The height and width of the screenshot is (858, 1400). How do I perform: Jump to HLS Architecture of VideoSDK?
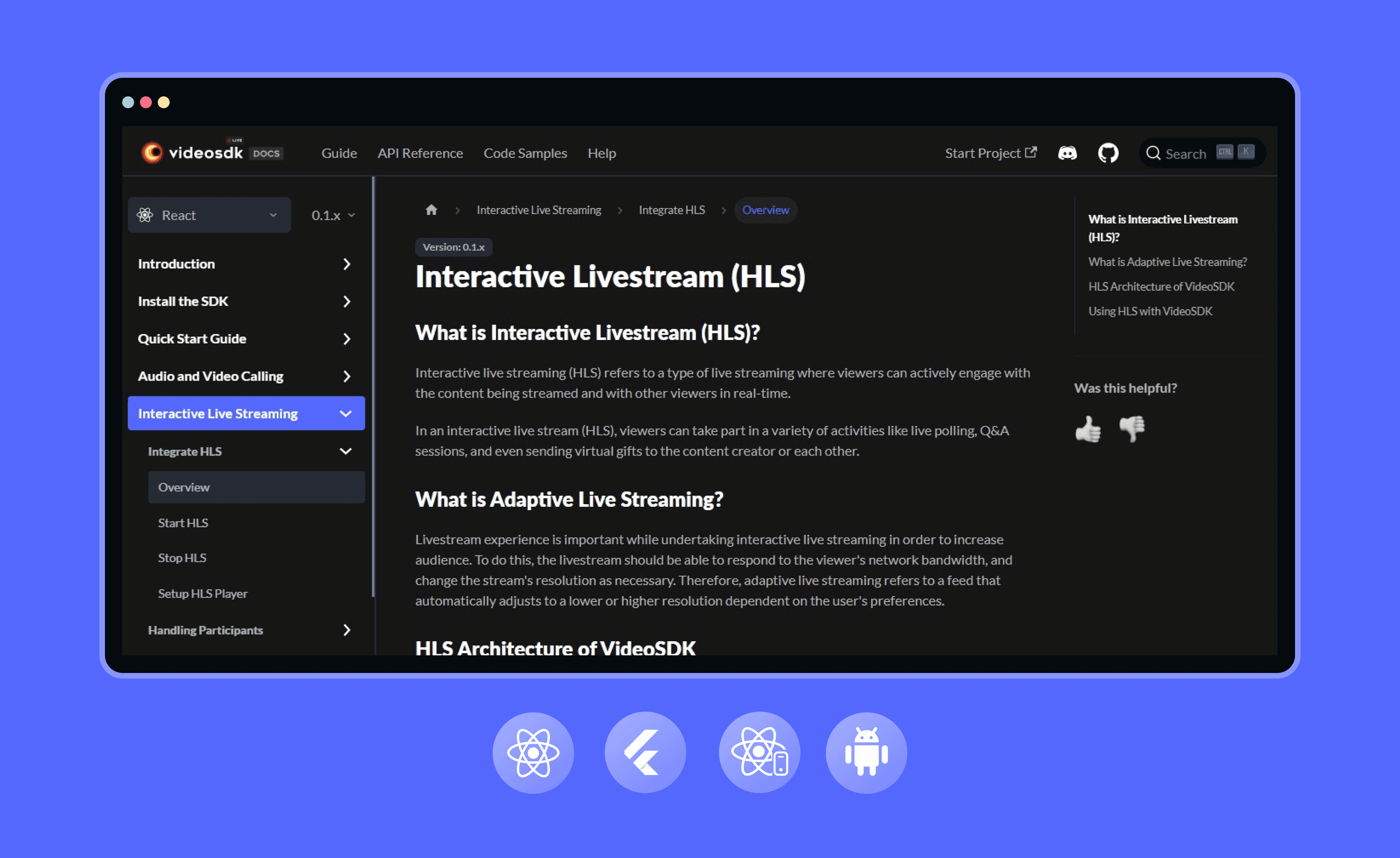[x=1161, y=286]
